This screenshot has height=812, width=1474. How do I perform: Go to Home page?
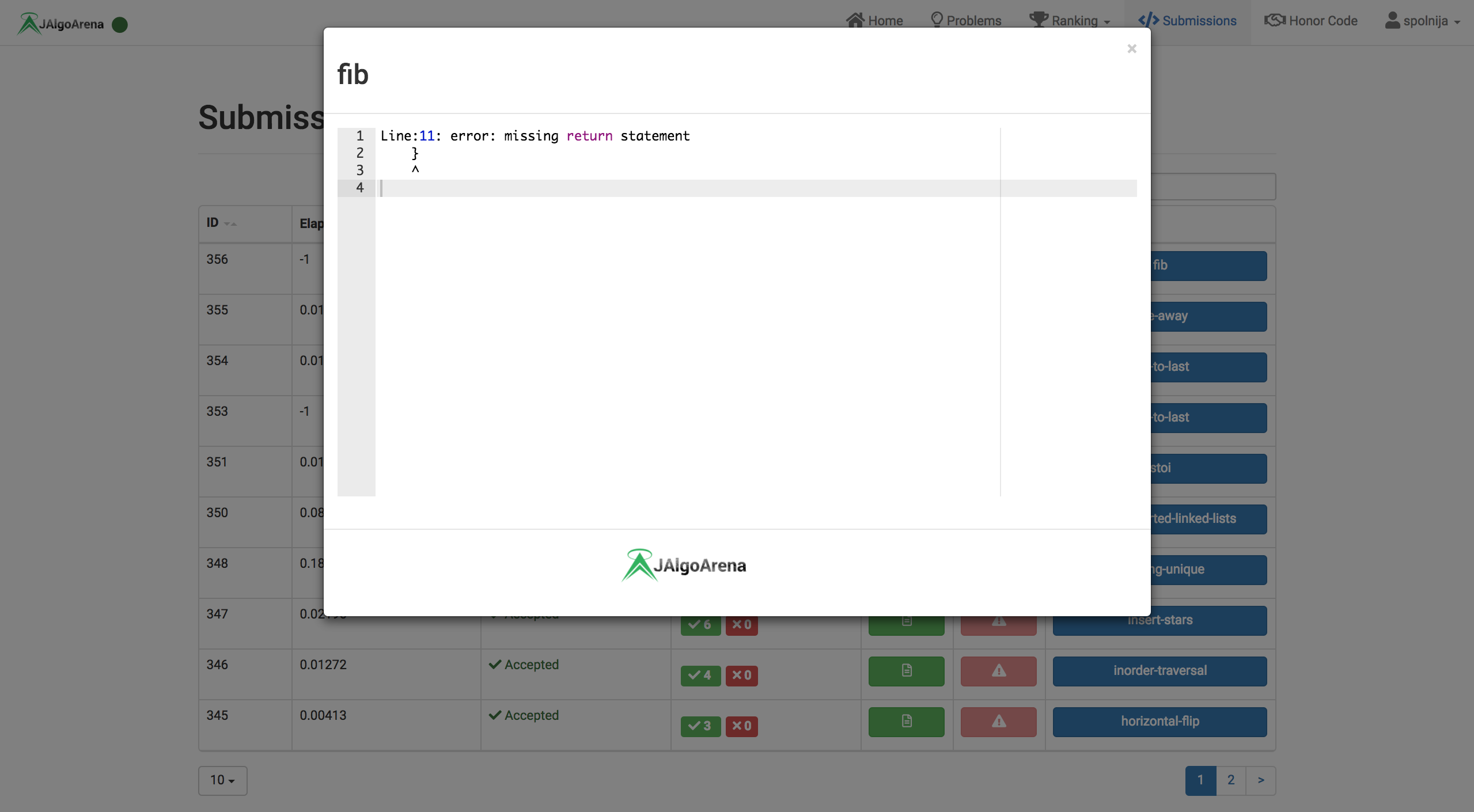point(874,21)
